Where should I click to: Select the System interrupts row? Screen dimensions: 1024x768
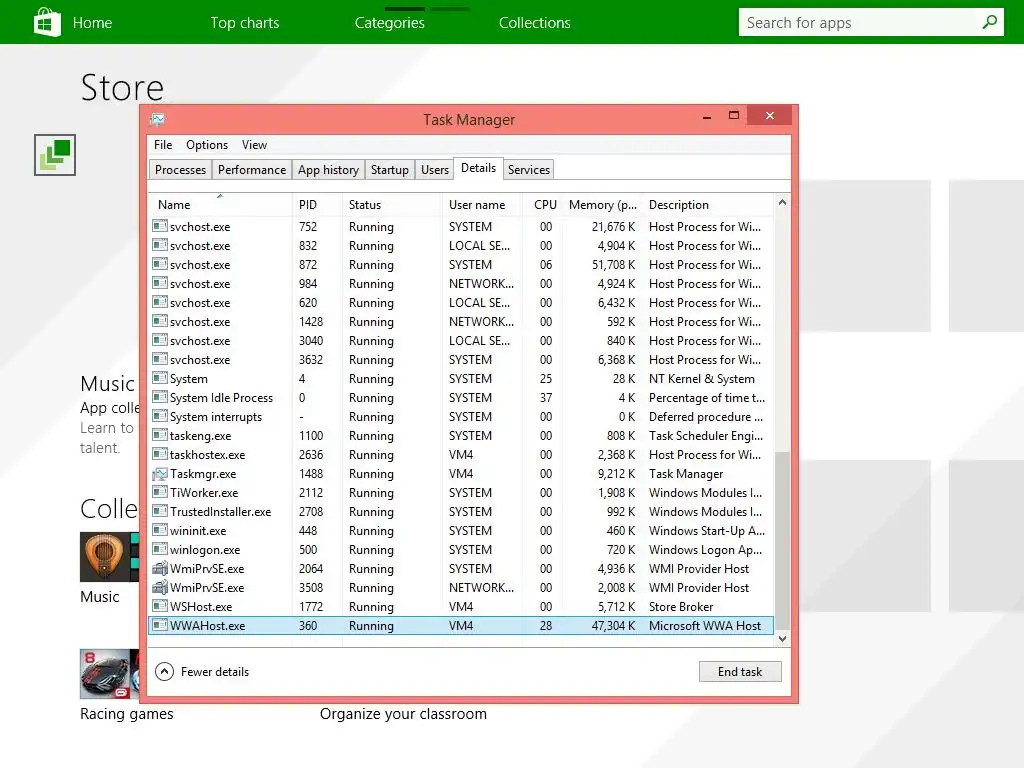[461, 417]
